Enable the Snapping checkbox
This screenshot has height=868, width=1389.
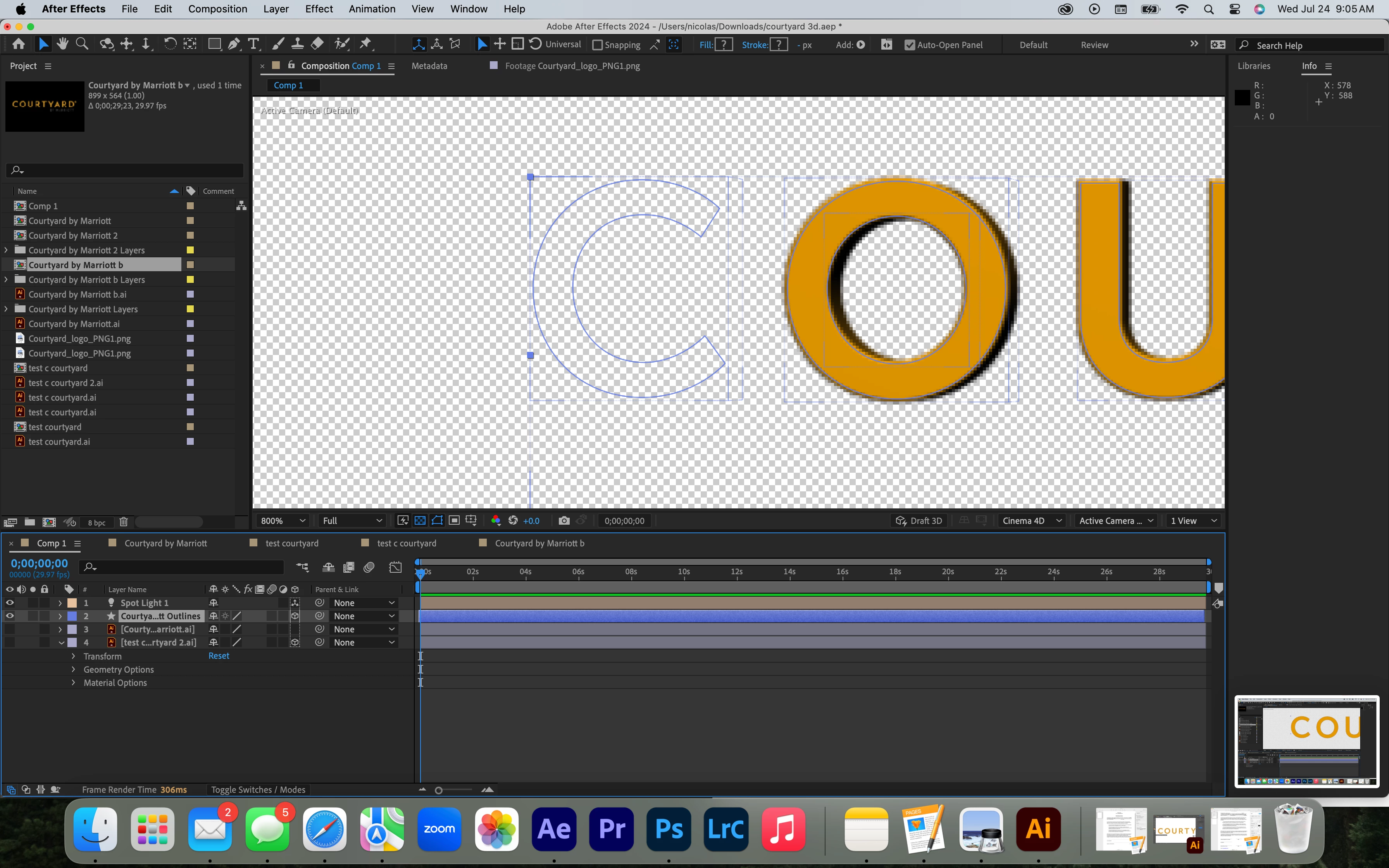598,45
